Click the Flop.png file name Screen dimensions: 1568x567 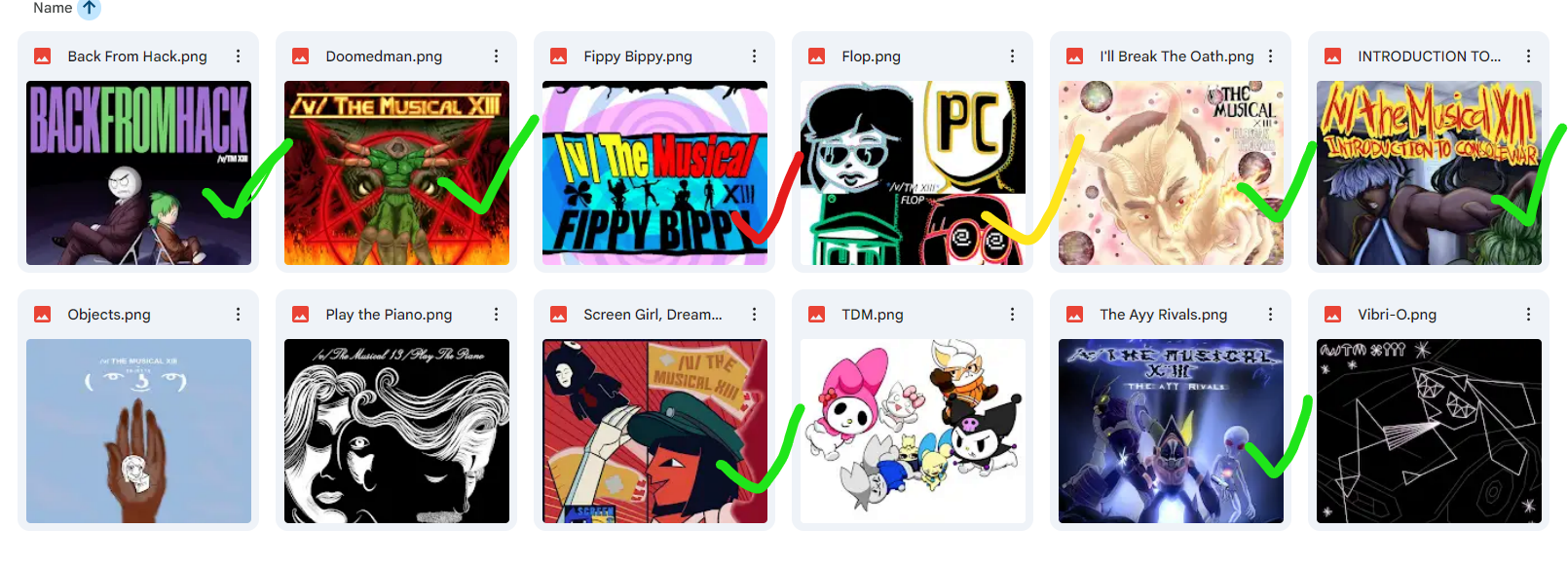click(x=871, y=57)
